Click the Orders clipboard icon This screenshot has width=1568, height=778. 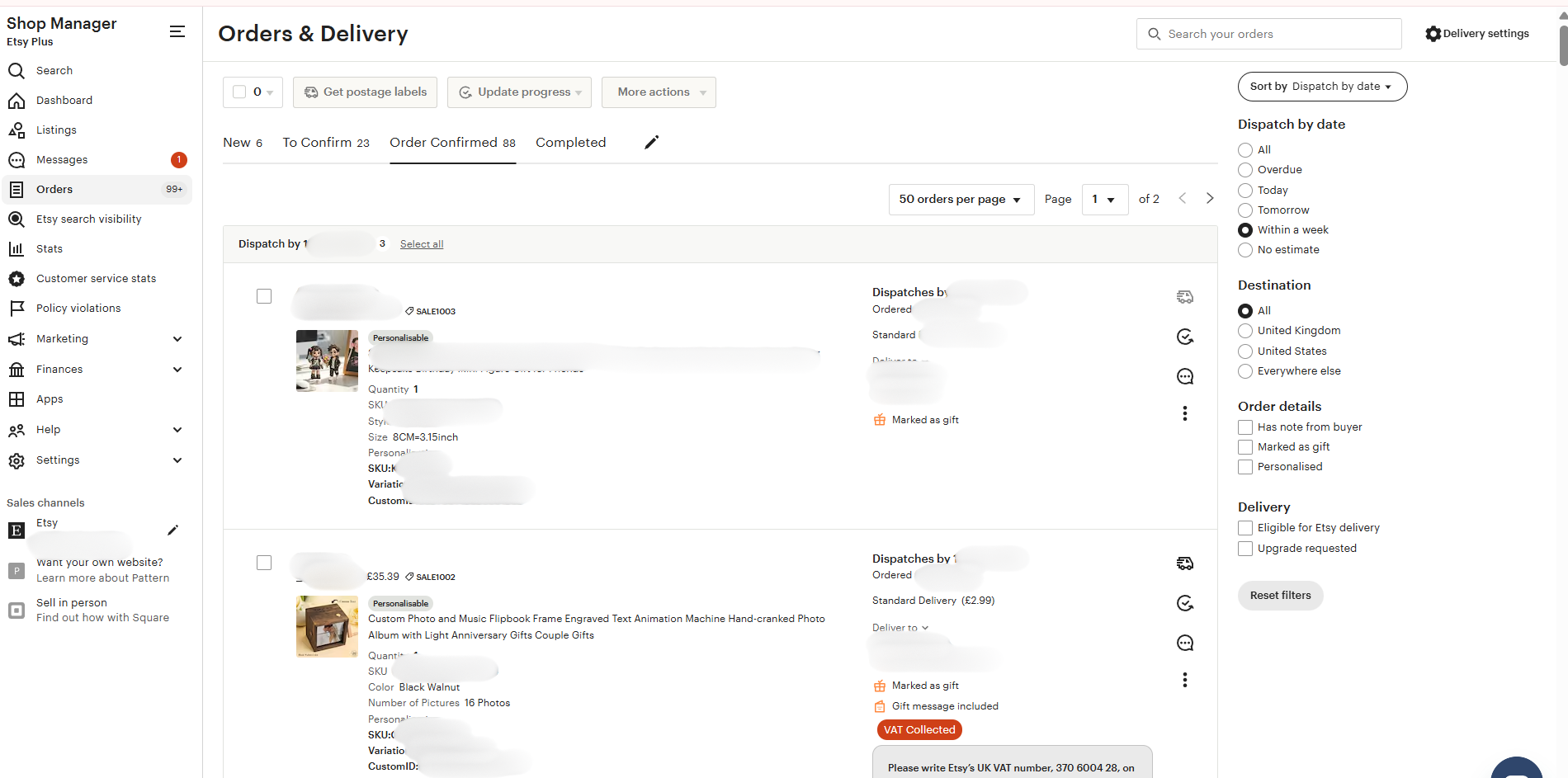coord(17,190)
